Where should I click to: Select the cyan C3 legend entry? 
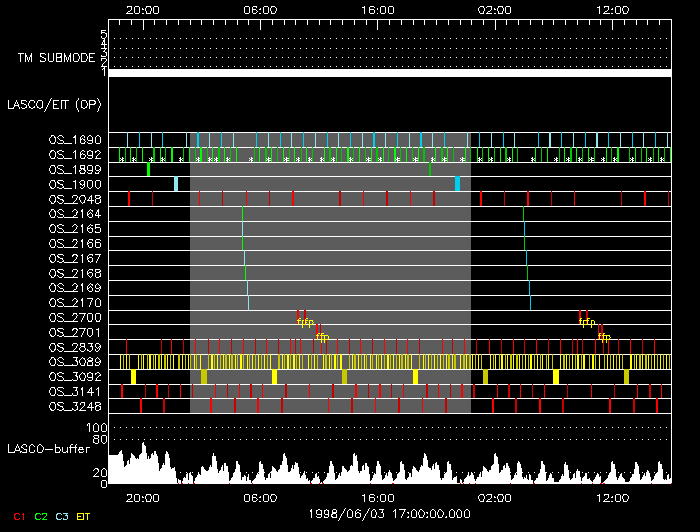click(62, 517)
